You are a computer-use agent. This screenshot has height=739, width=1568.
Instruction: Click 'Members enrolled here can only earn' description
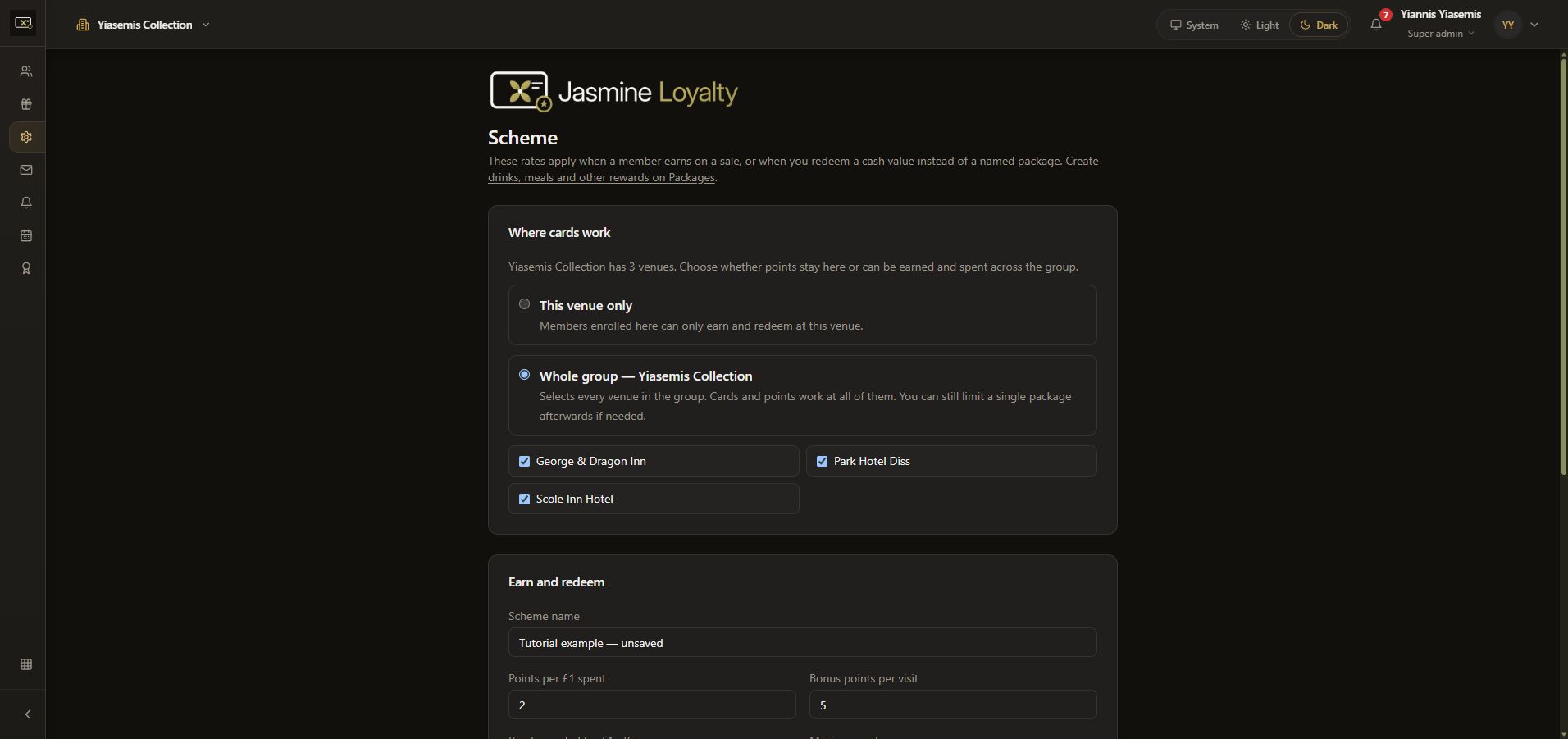701,326
